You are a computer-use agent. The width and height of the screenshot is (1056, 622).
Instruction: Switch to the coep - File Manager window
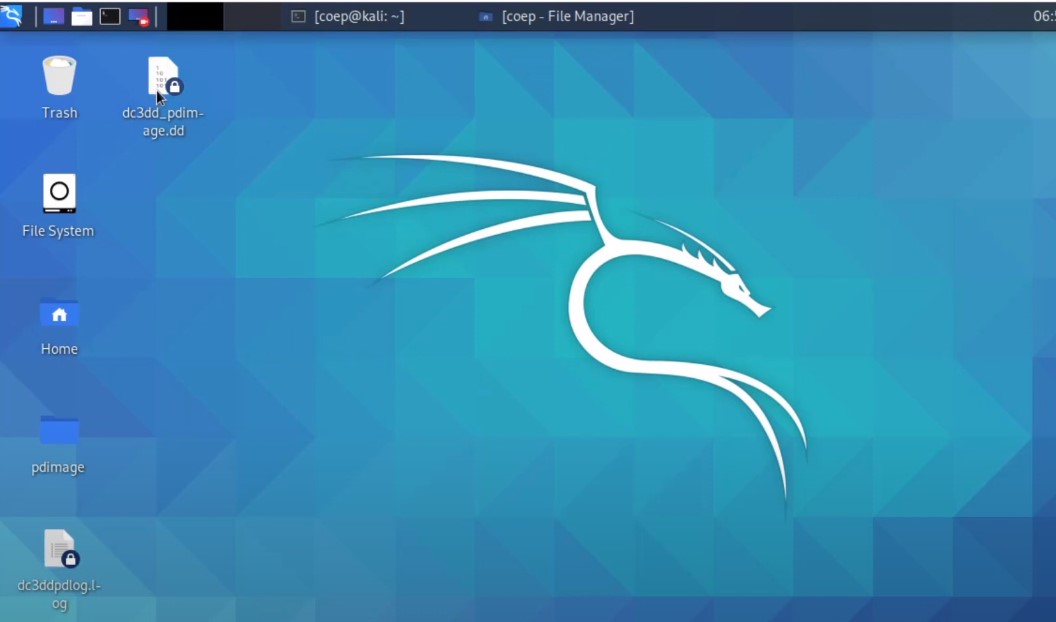coord(556,16)
